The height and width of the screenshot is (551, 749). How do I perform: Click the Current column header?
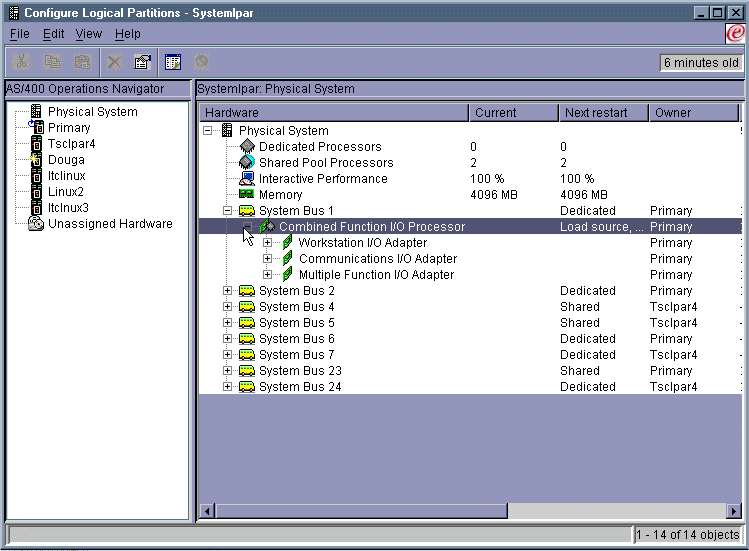click(x=514, y=113)
